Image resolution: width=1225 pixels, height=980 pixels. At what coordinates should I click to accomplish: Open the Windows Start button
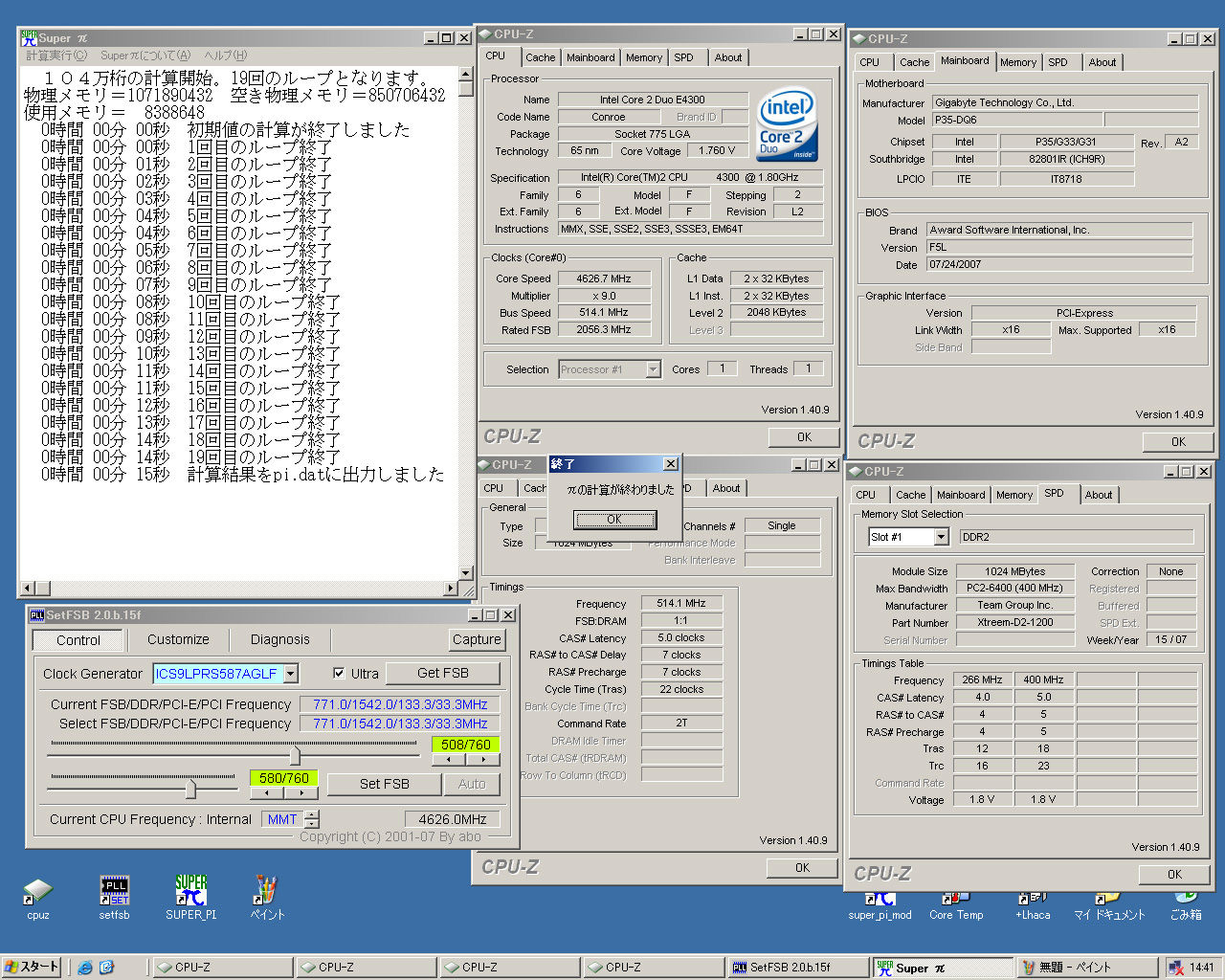click(32, 968)
